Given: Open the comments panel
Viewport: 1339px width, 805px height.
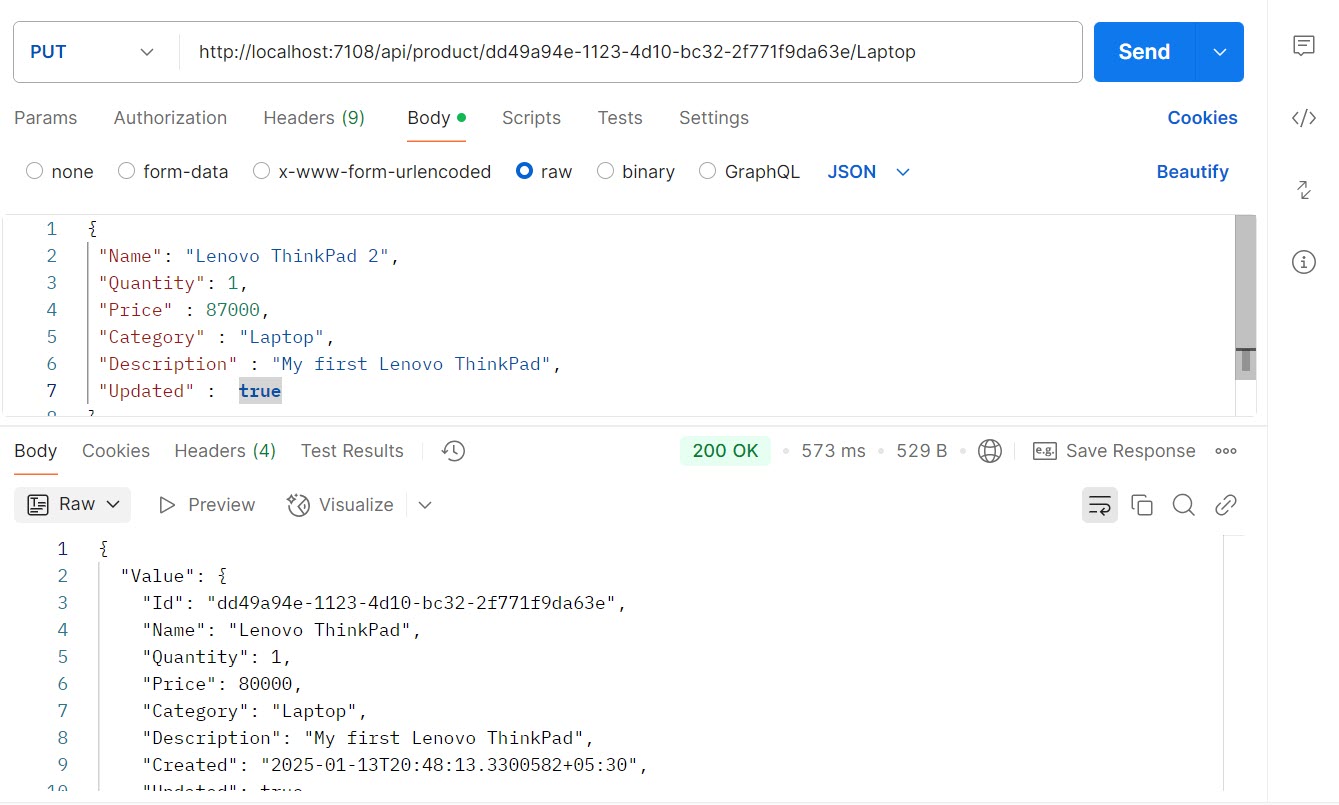Looking at the screenshot, I should 1303,45.
